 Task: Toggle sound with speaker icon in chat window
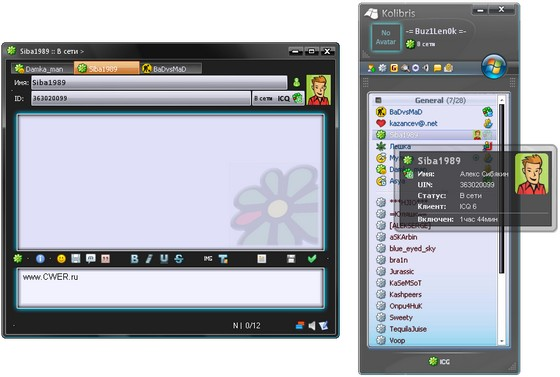[312, 325]
